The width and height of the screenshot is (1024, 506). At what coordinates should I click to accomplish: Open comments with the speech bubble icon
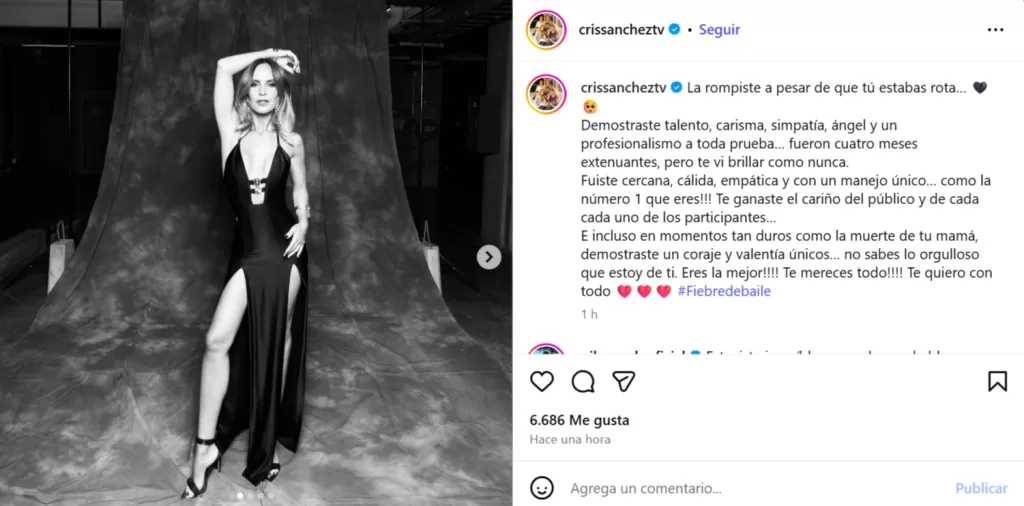(583, 381)
